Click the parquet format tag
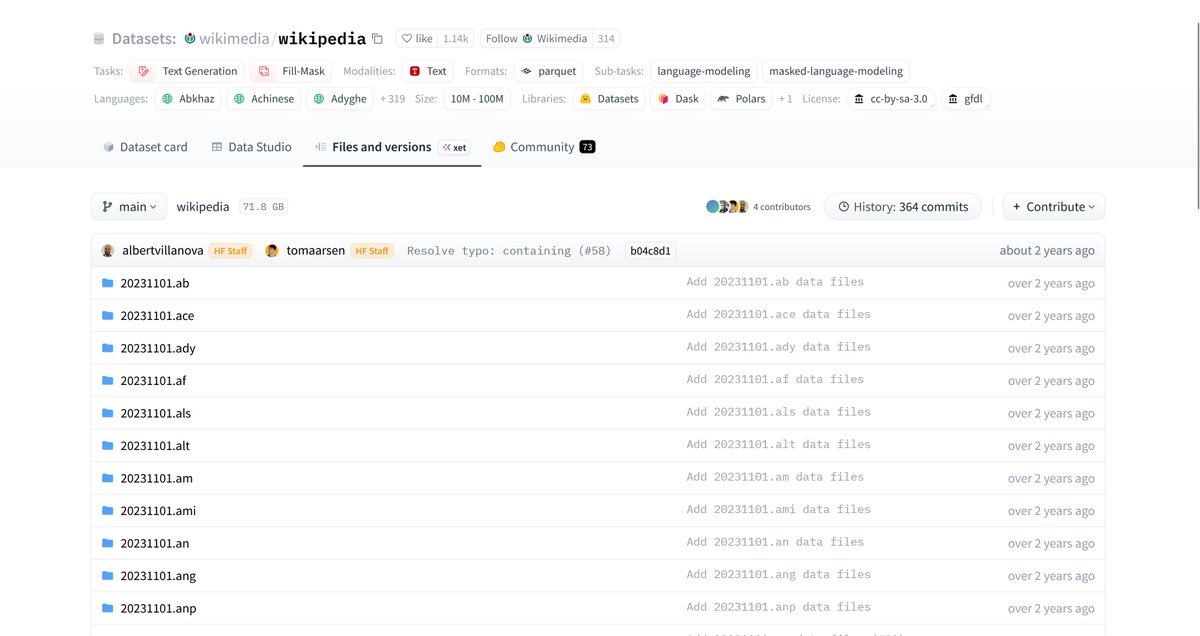 (x=549, y=71)
